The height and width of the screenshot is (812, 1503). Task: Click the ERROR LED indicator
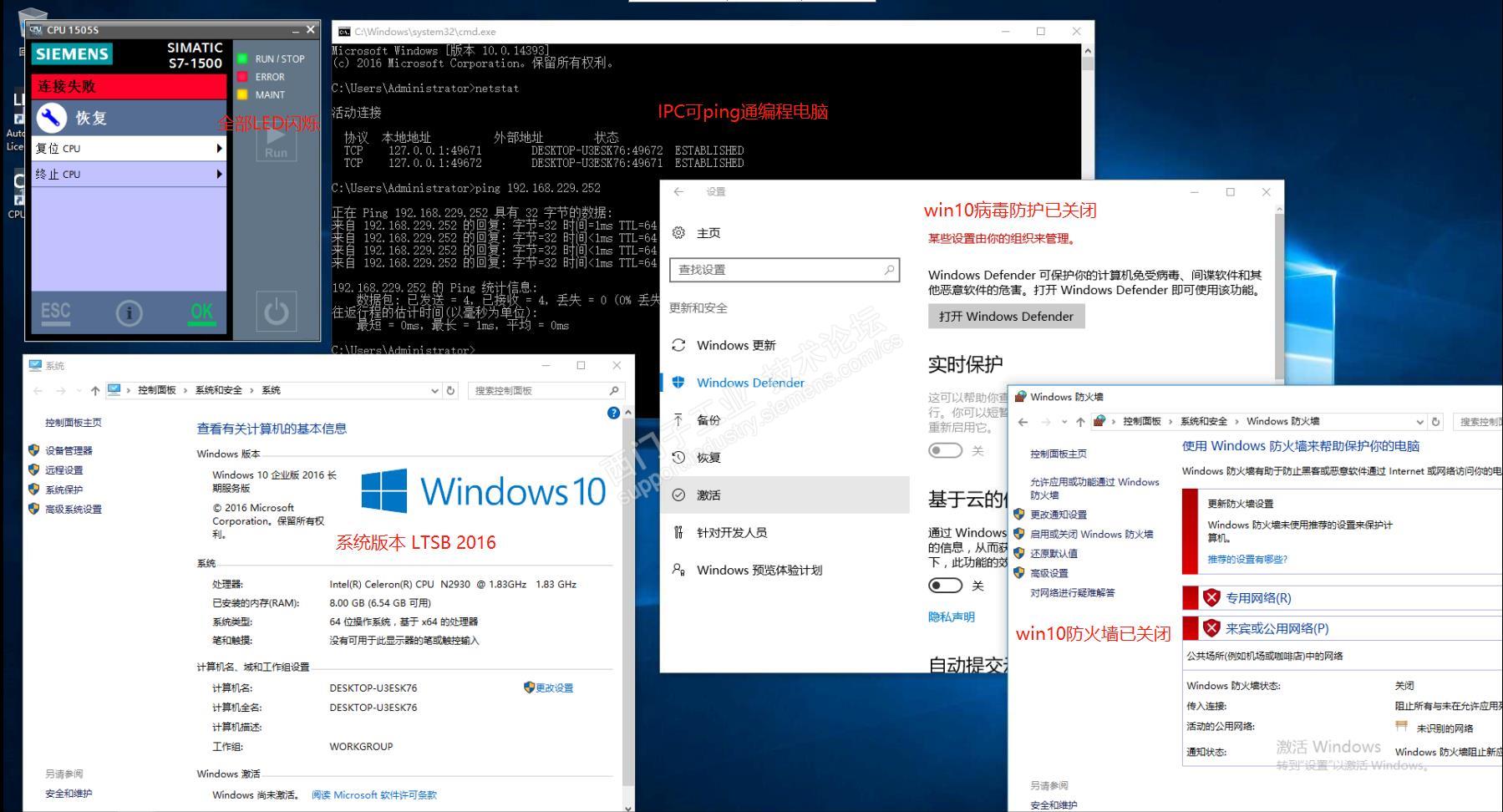point(242,77)
